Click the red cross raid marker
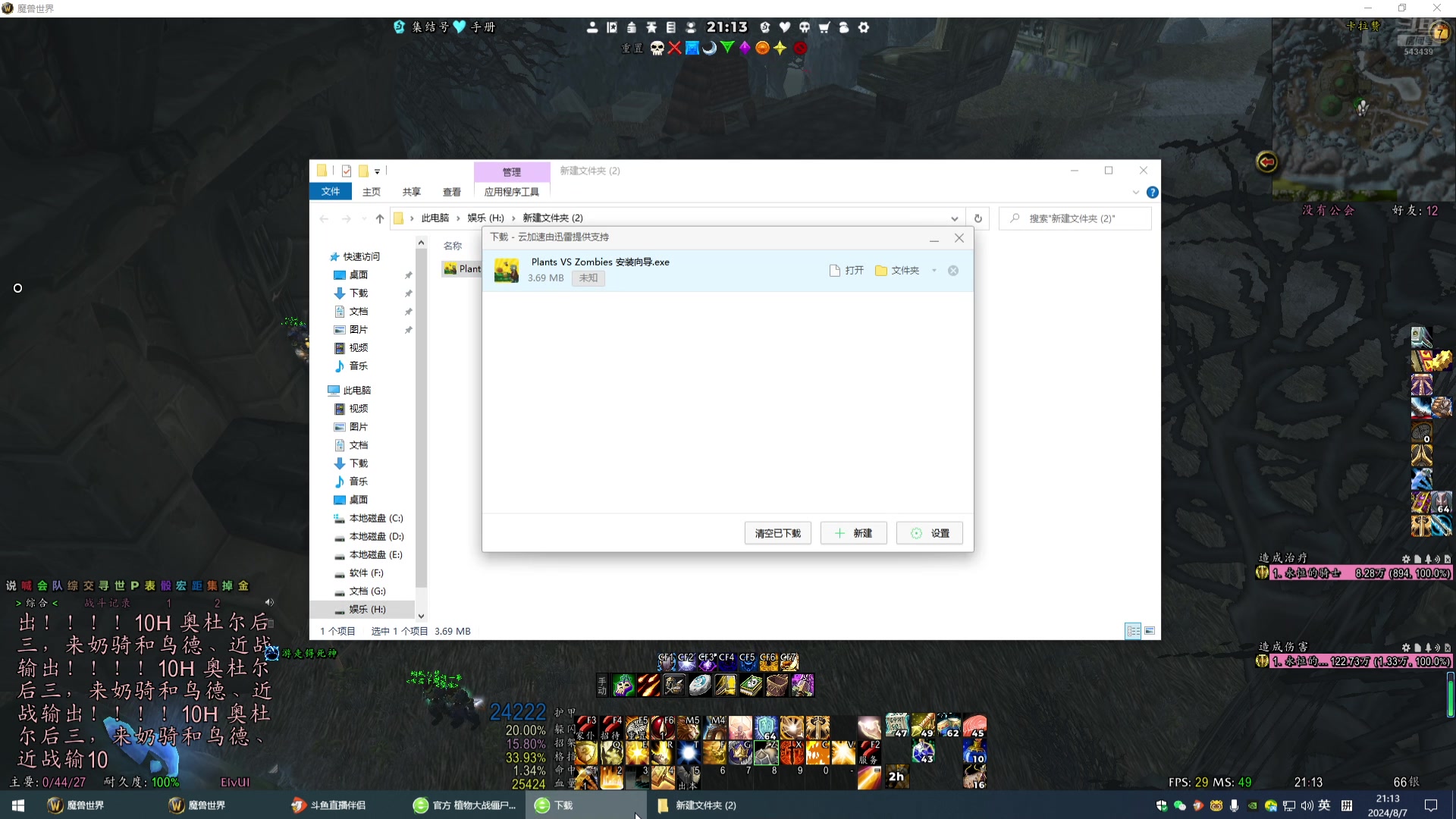 [x=674, y=48]
